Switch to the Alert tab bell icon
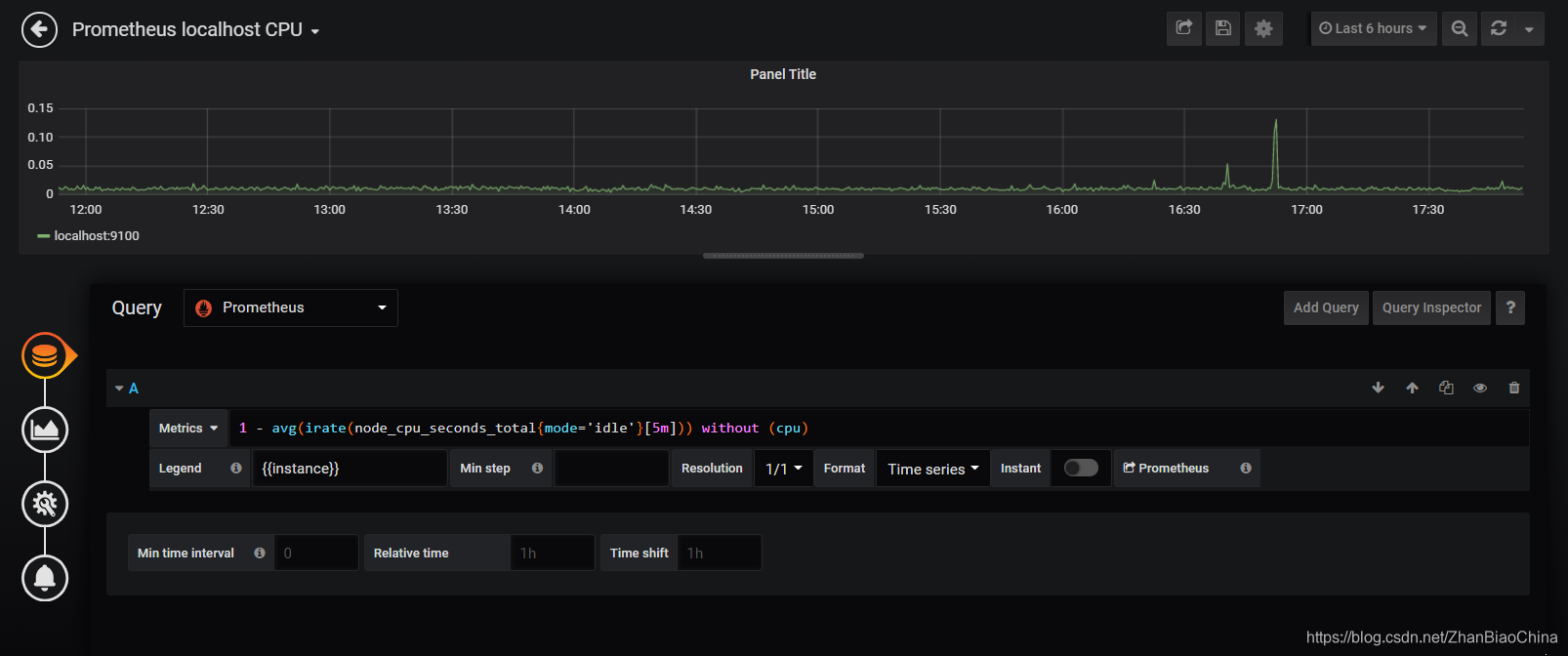The image size is (1568, 656). 45,578
